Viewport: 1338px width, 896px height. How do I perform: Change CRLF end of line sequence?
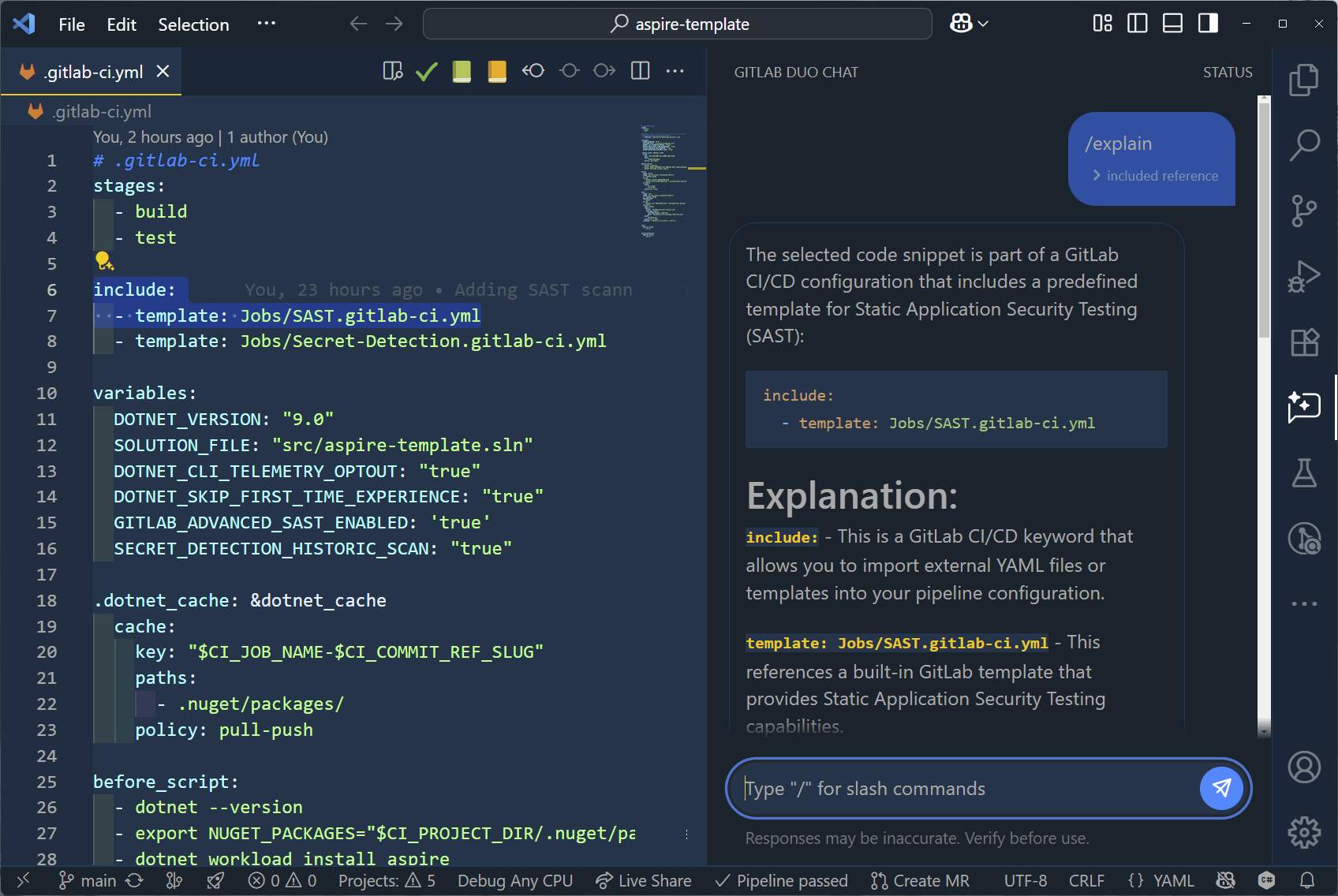1086,880
